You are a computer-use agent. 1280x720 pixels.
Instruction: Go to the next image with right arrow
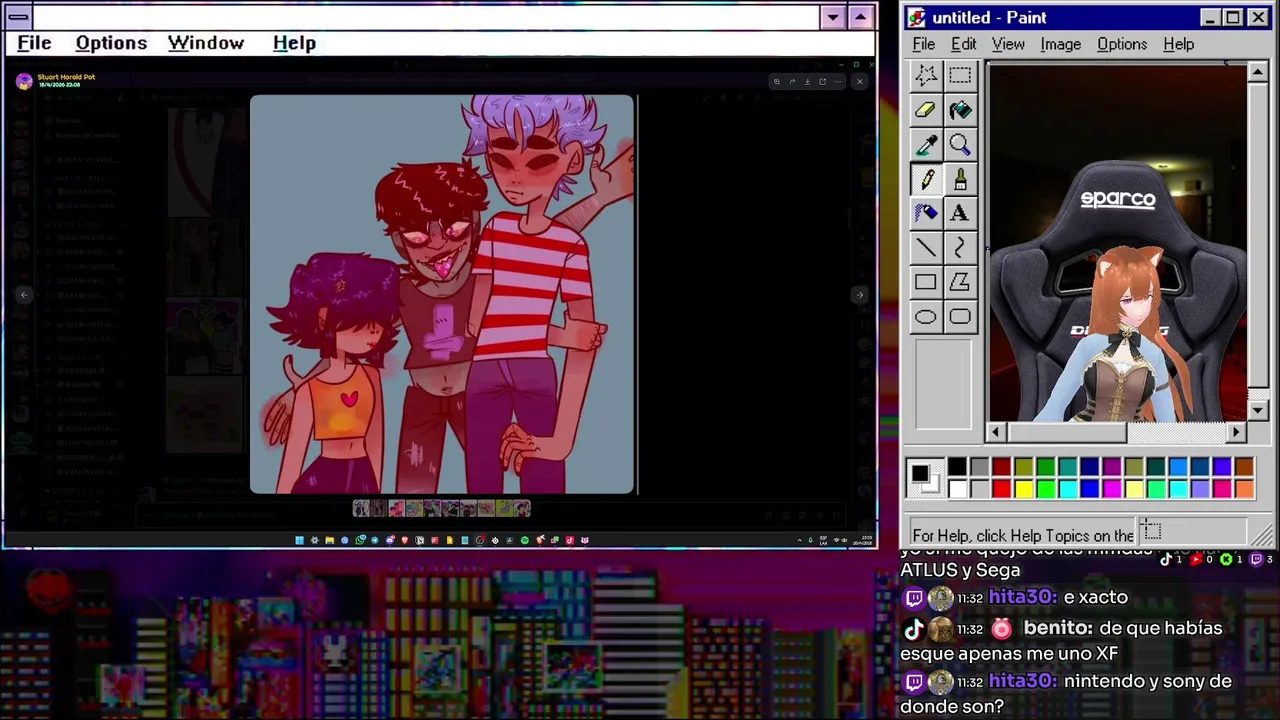(859, 294)
